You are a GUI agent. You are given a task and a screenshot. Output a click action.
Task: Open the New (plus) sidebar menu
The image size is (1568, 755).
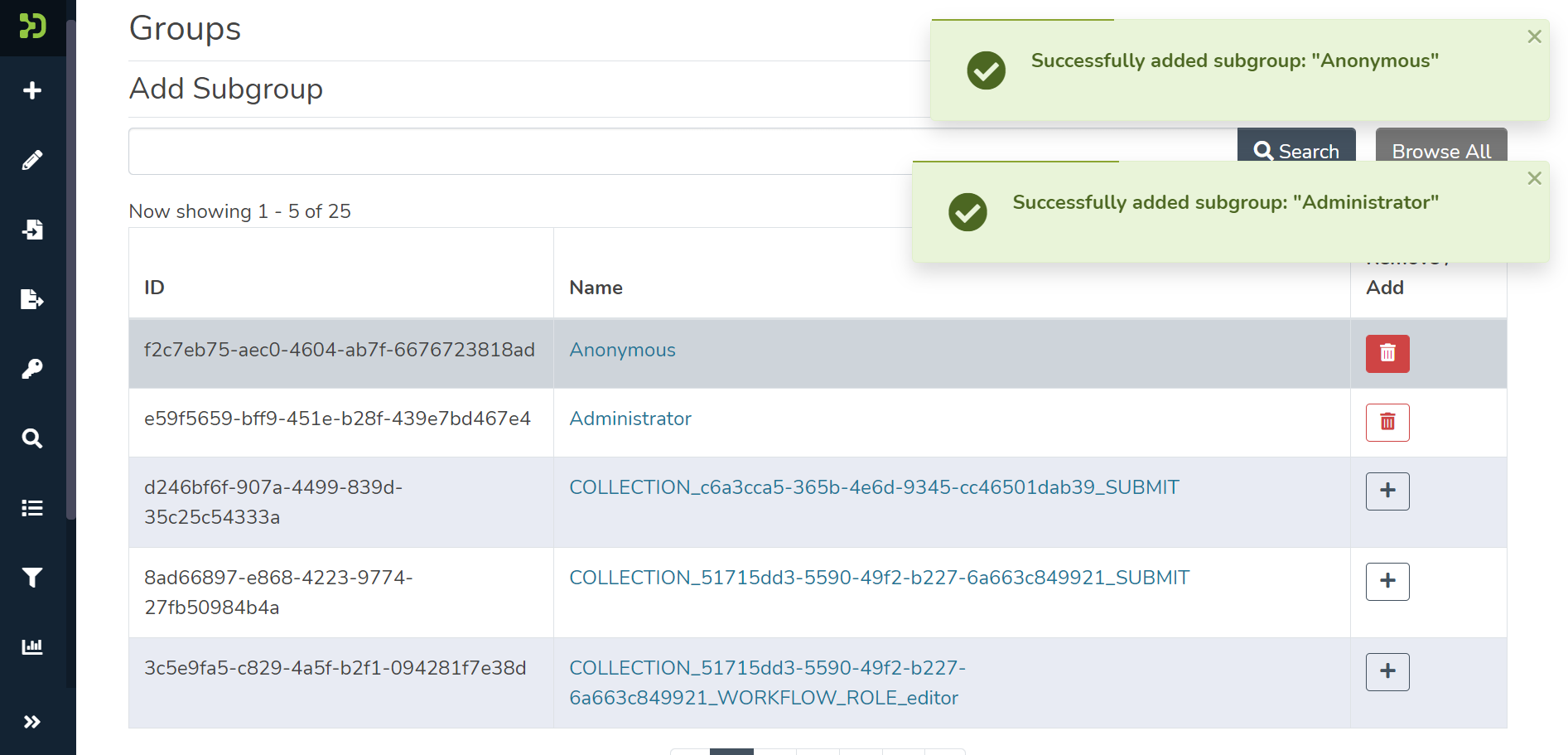point(32,90)
